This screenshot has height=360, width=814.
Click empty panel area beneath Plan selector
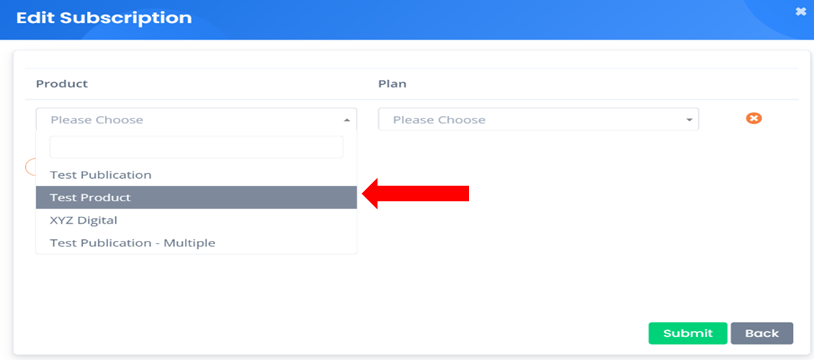click(x=538, y=218)
